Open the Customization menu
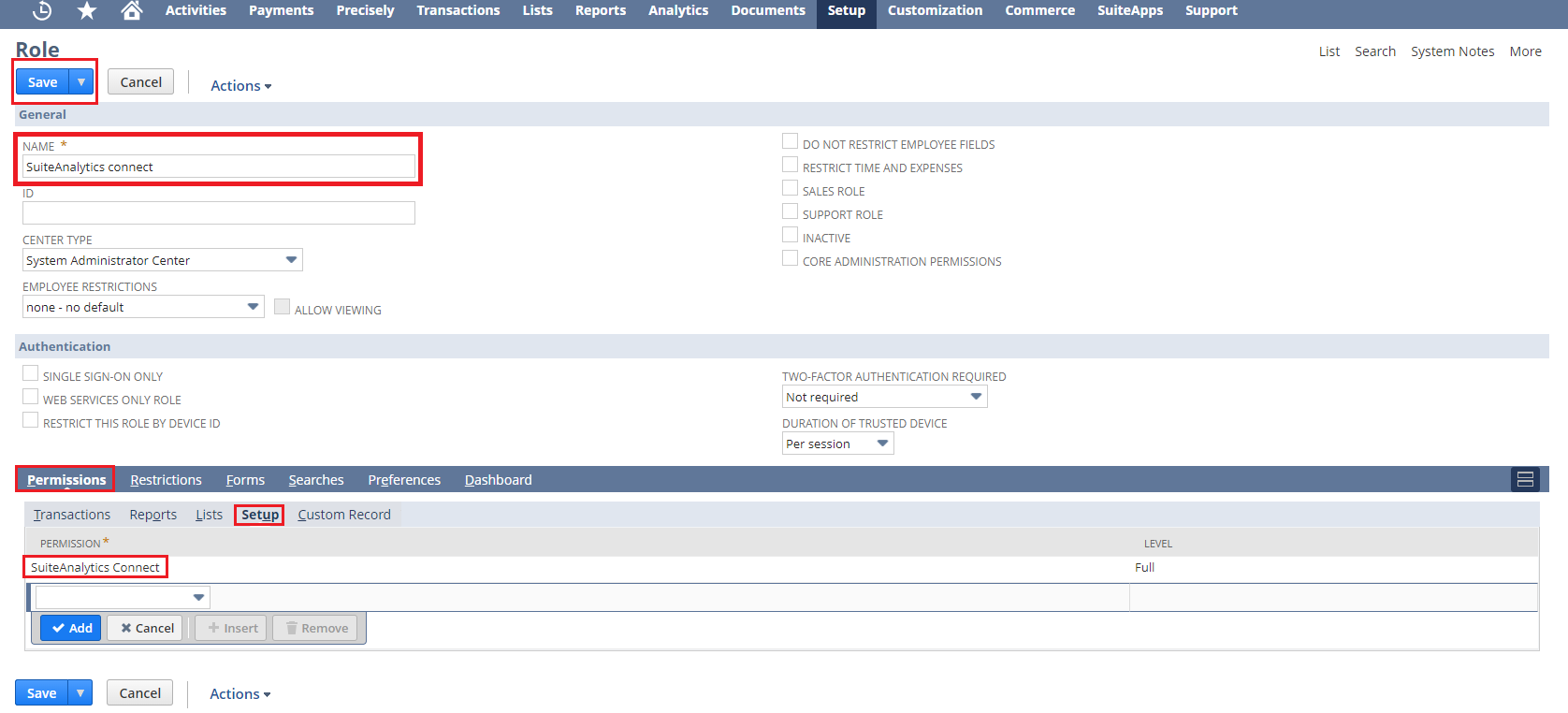This screenshot has height=713, width=1568. coord(935,10)
